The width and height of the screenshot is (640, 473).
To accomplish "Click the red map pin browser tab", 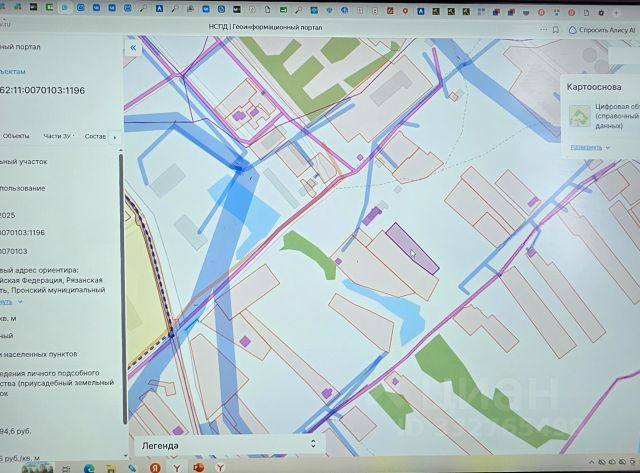I will pos(405,11).
